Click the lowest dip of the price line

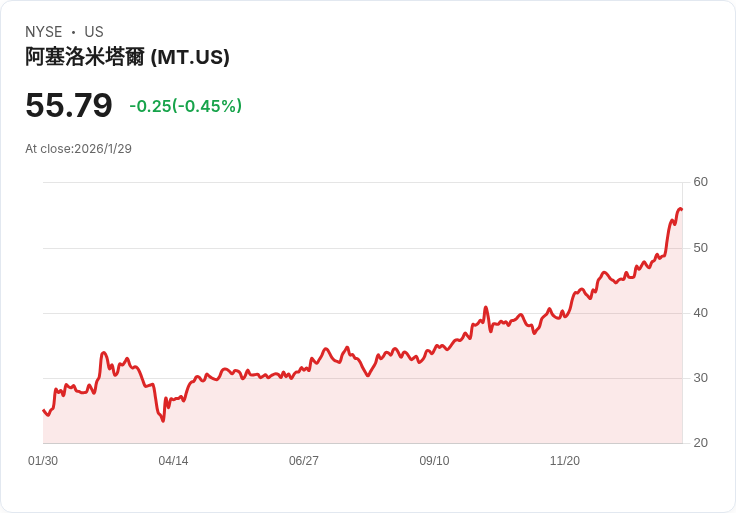[x=163, y=421]
